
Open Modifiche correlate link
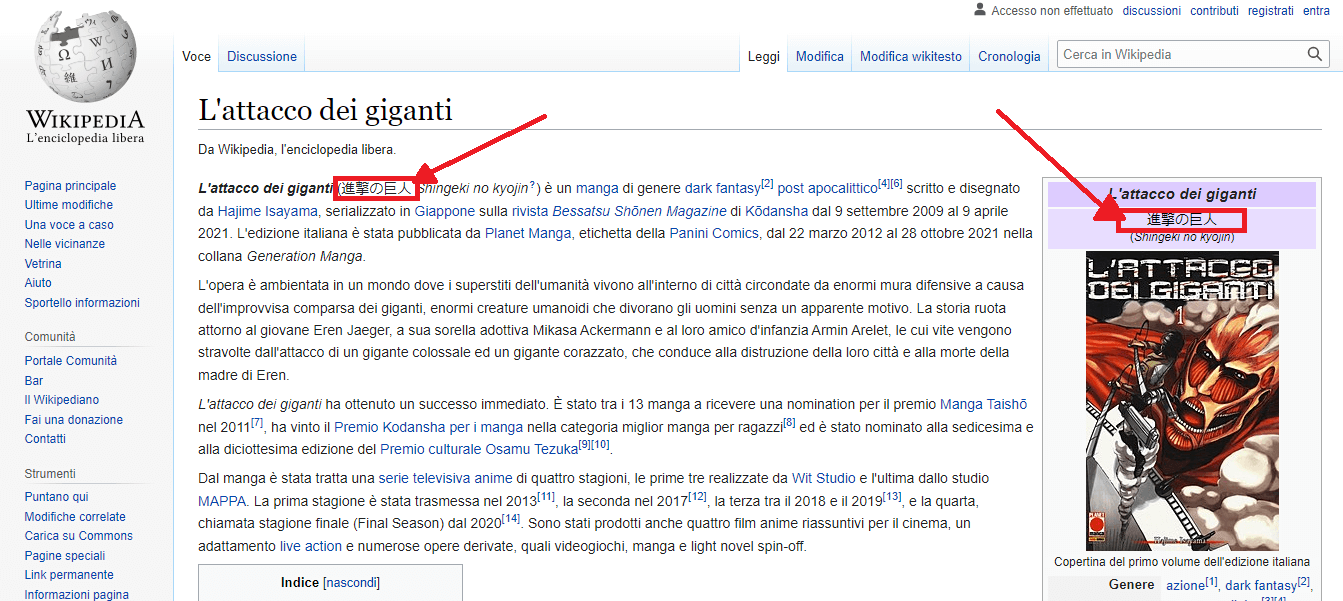pos(75,517)
